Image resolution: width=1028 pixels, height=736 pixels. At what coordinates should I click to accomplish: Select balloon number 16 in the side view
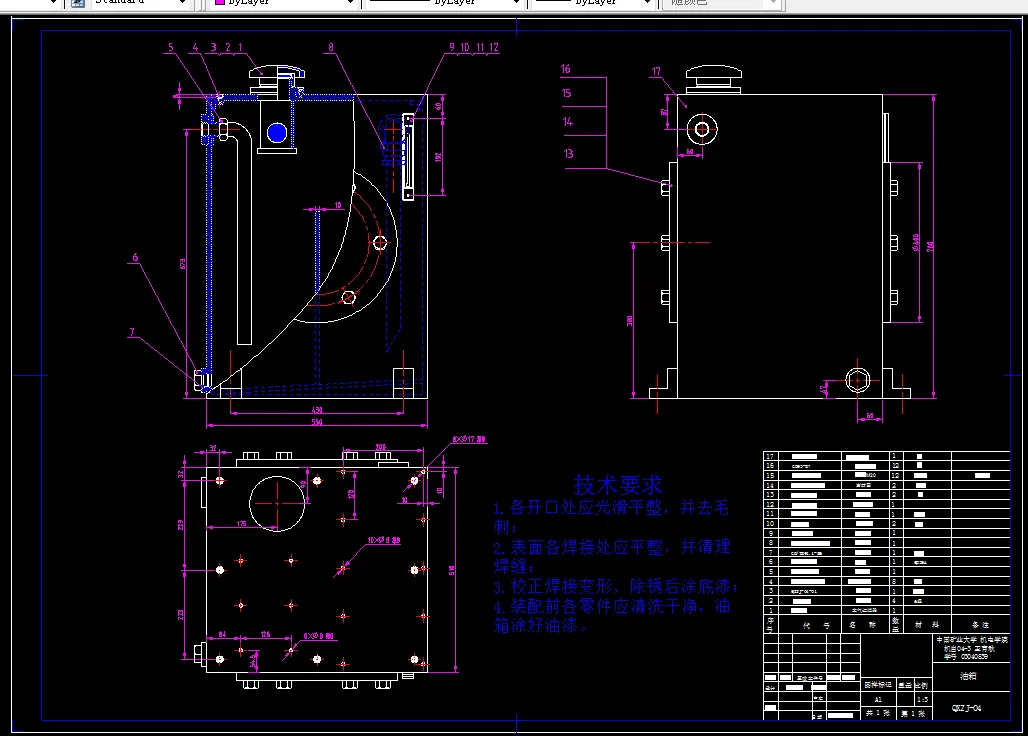(x=565, y=69)
